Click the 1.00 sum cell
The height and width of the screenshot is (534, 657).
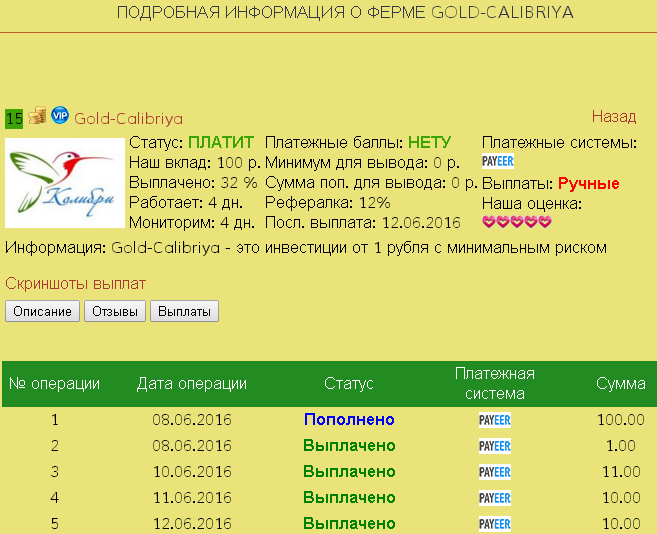pos(621,446)
